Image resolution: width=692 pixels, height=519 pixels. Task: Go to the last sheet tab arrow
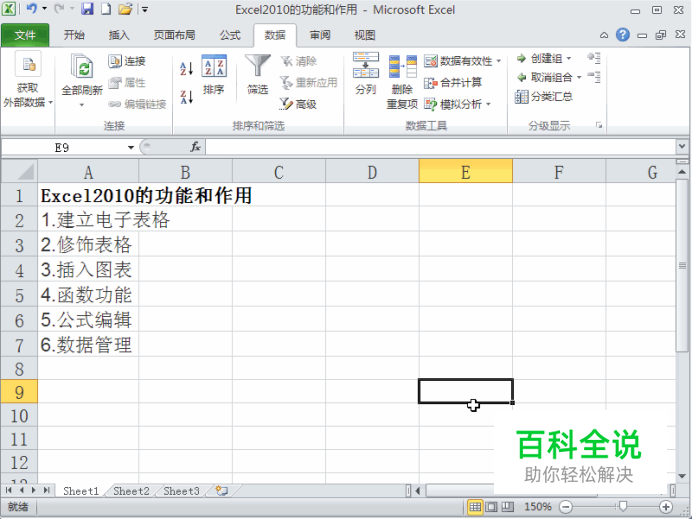46,490
